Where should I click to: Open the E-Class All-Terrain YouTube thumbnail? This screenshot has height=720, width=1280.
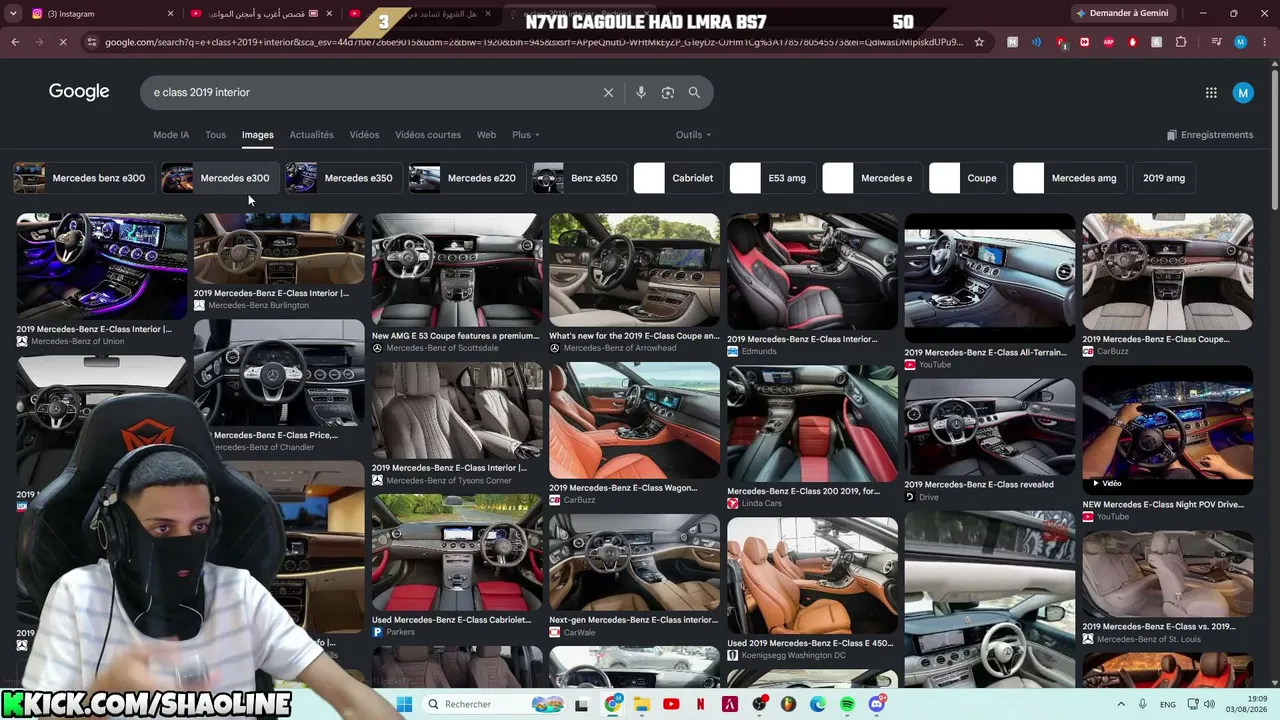990,278
